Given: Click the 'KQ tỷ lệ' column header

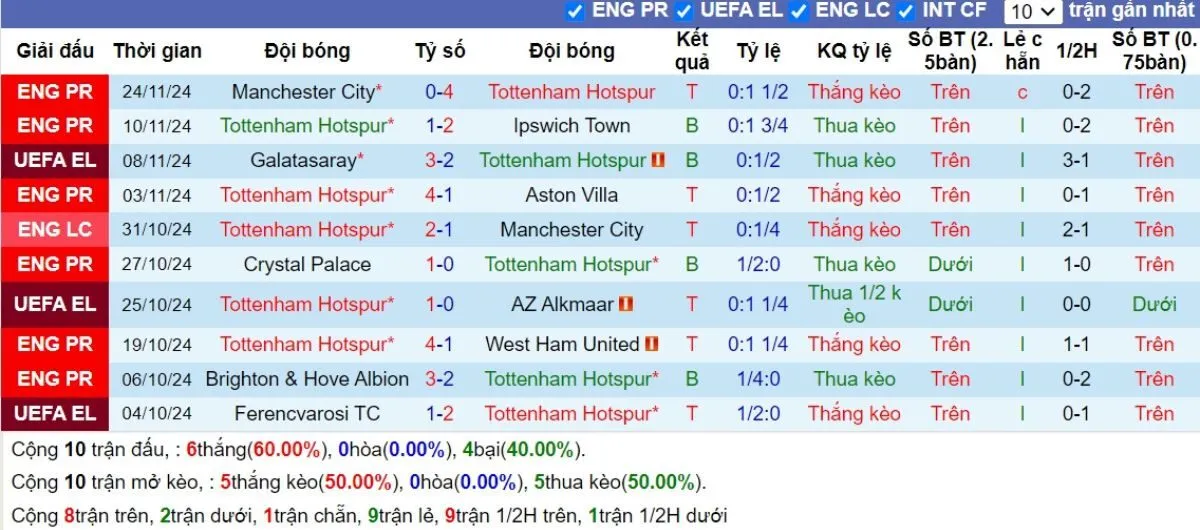Looking at the screenshot, I should click(x=854, y=51).
